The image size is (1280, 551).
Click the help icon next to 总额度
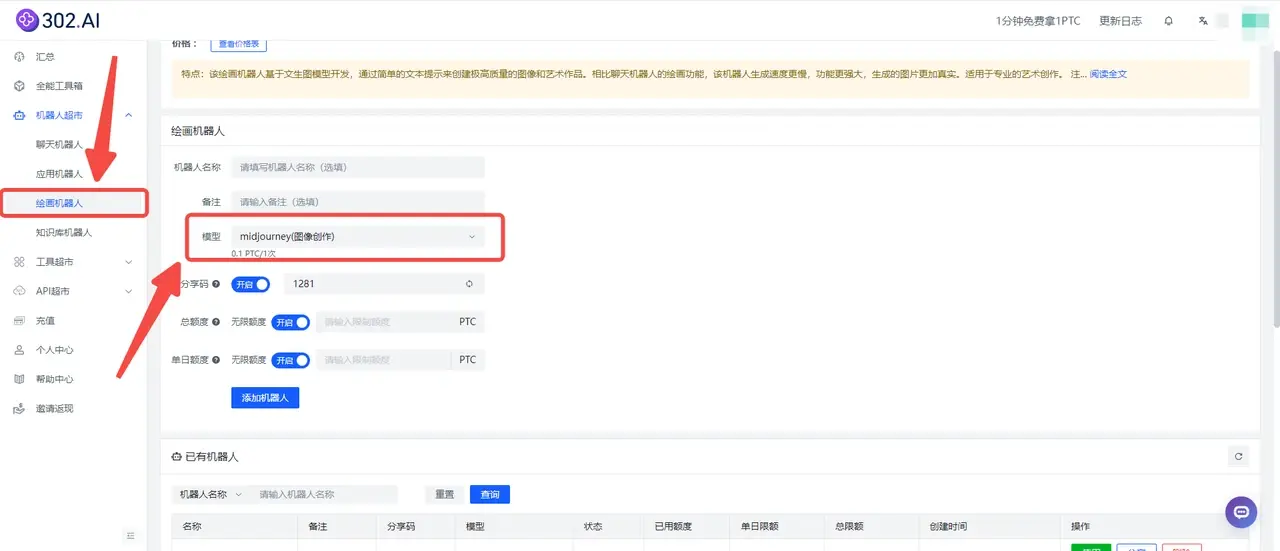pos(216,322)
